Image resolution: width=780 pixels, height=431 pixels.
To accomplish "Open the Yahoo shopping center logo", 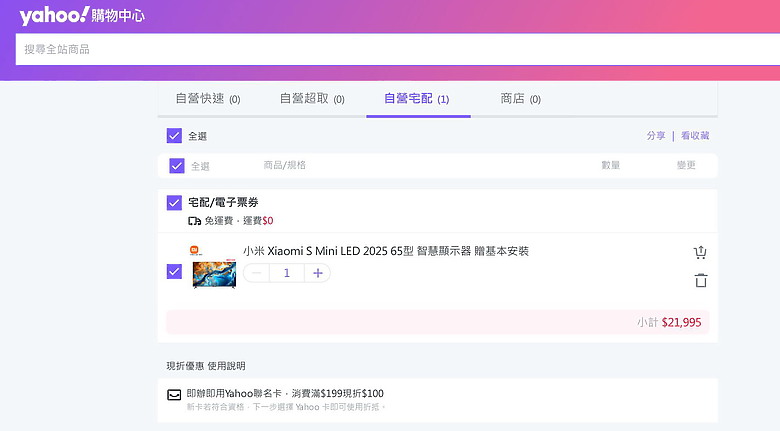I will coord(82,15).
